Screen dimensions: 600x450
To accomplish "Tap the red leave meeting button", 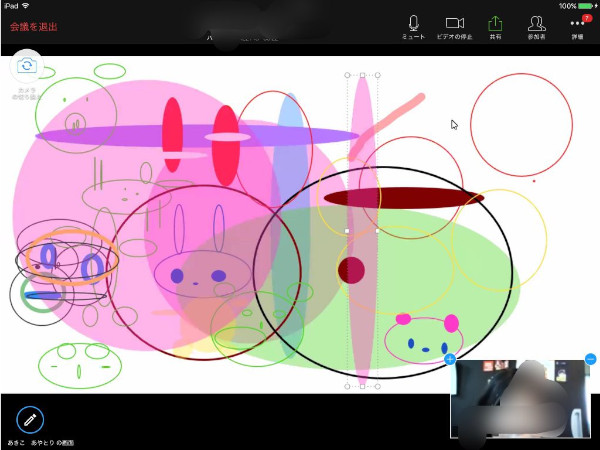I will (33, 27).
